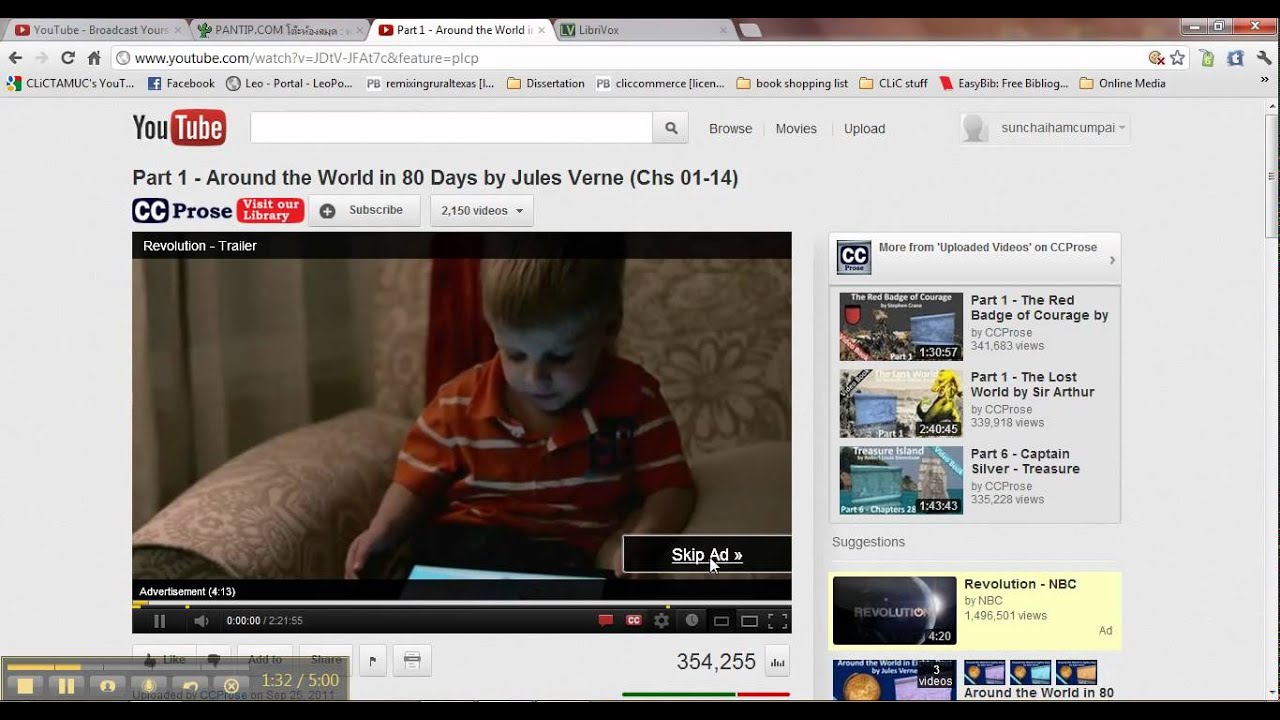Viewport: 1280px width, 720px height.
Task: Pause the video with the player's pause button
Action: [x=160, y=621]
